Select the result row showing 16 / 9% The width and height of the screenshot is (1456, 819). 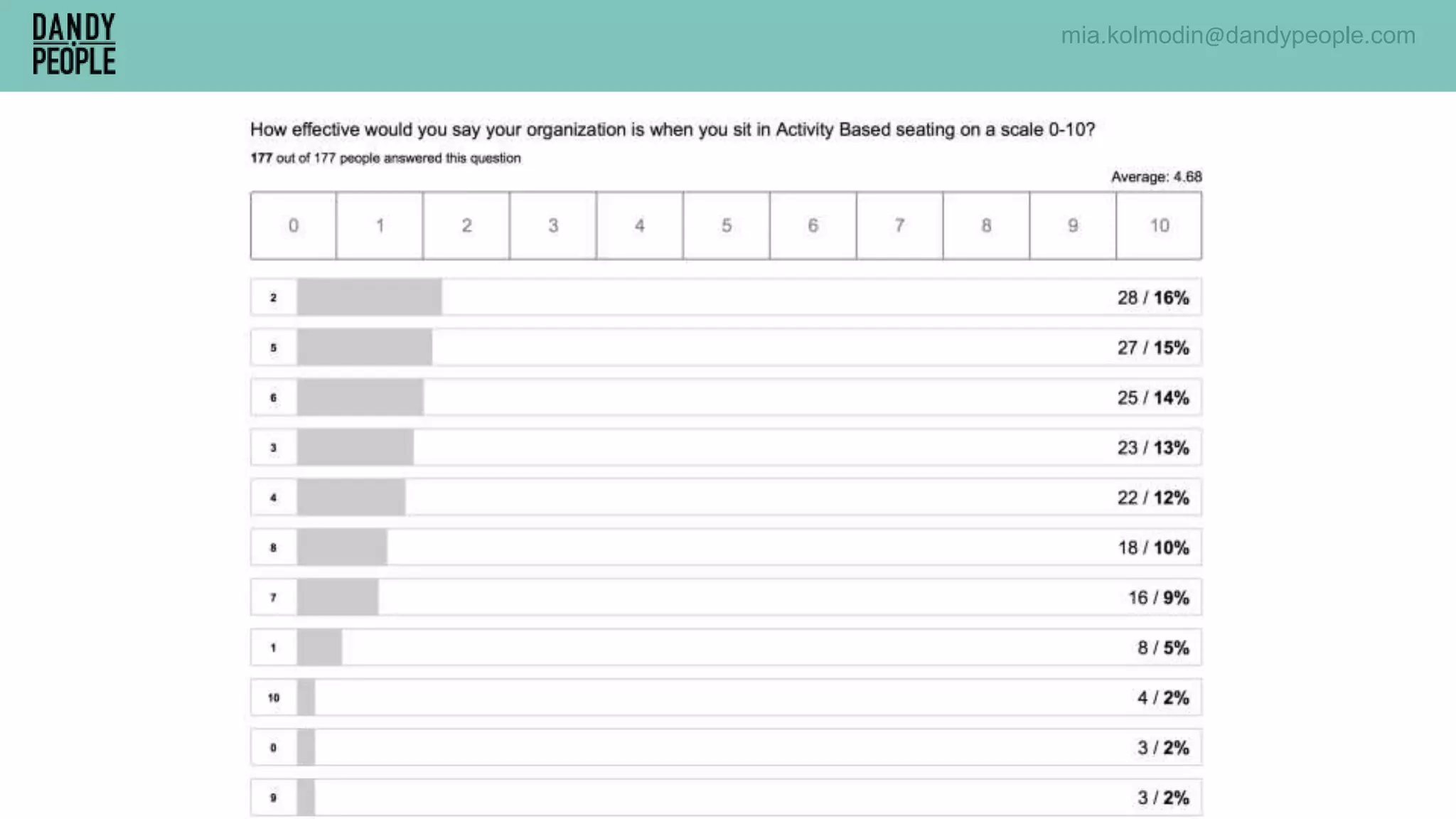pyautogui.click(x=726, y=598)
